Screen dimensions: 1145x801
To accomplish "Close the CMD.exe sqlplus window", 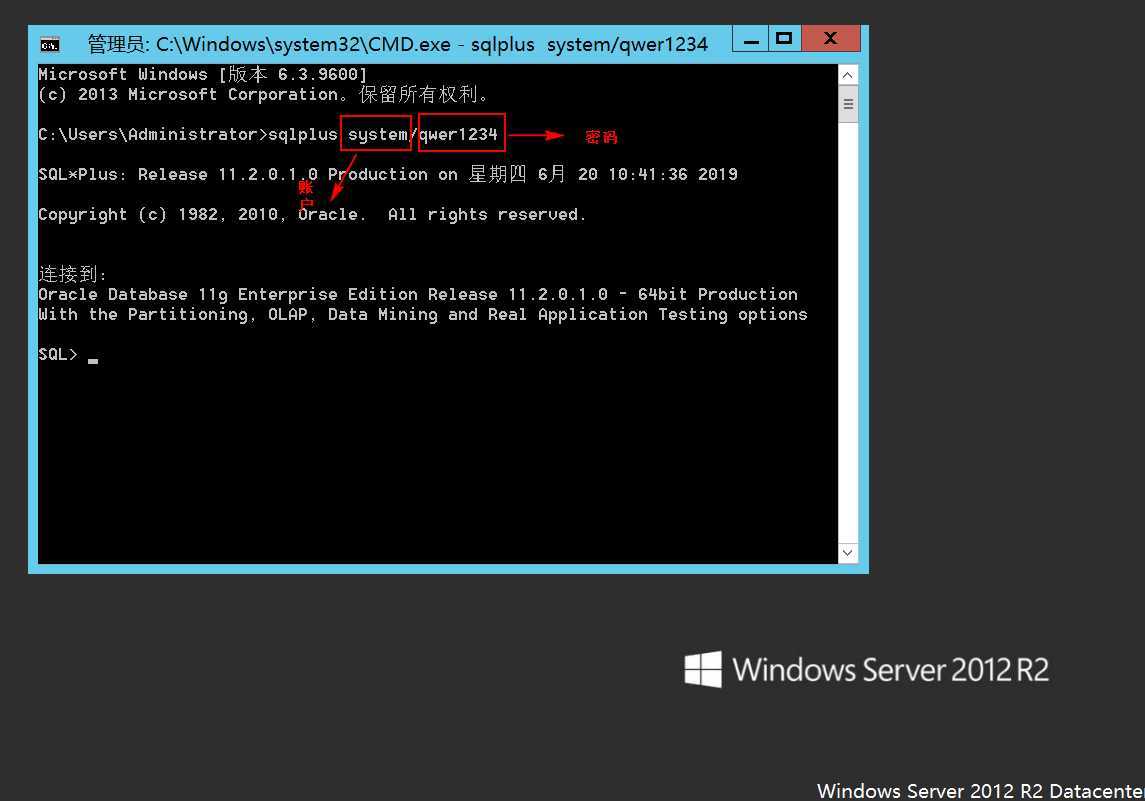I will (830, 39).
